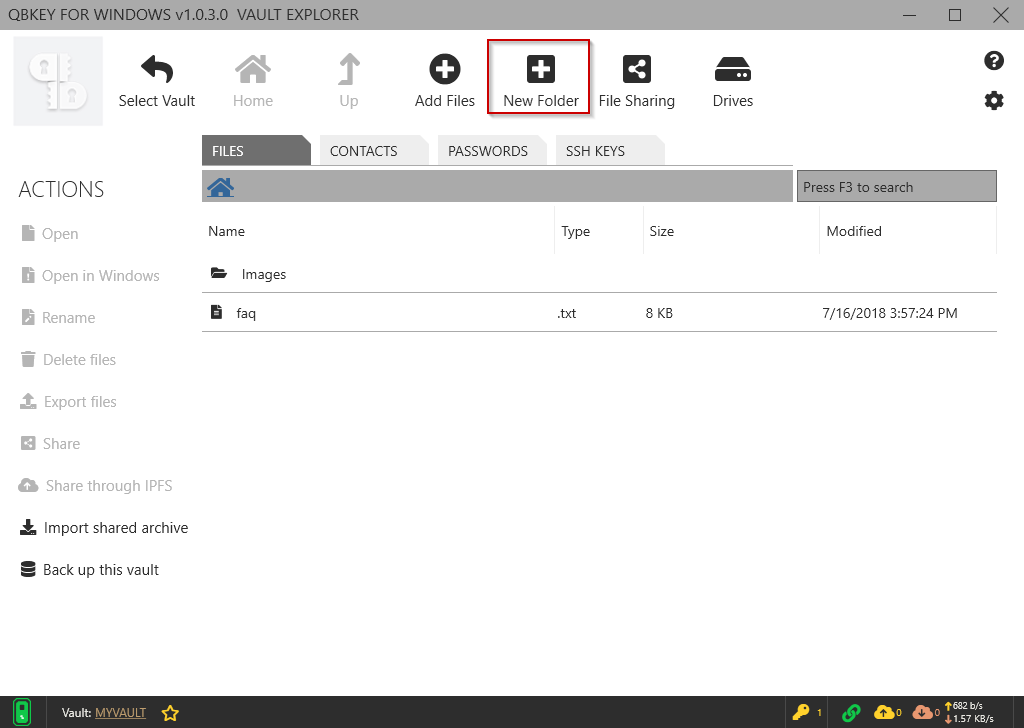
Task: Click the faq document icon
Action: [216, 312]
